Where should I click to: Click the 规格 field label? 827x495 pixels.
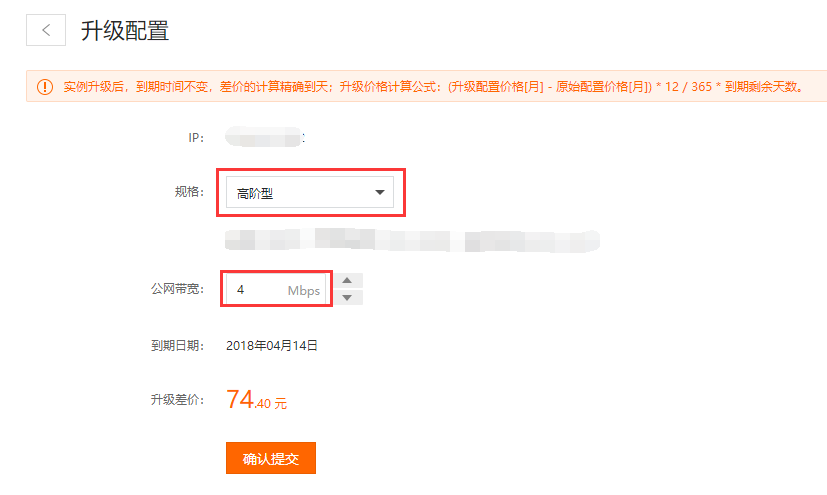tap(189, 192)
